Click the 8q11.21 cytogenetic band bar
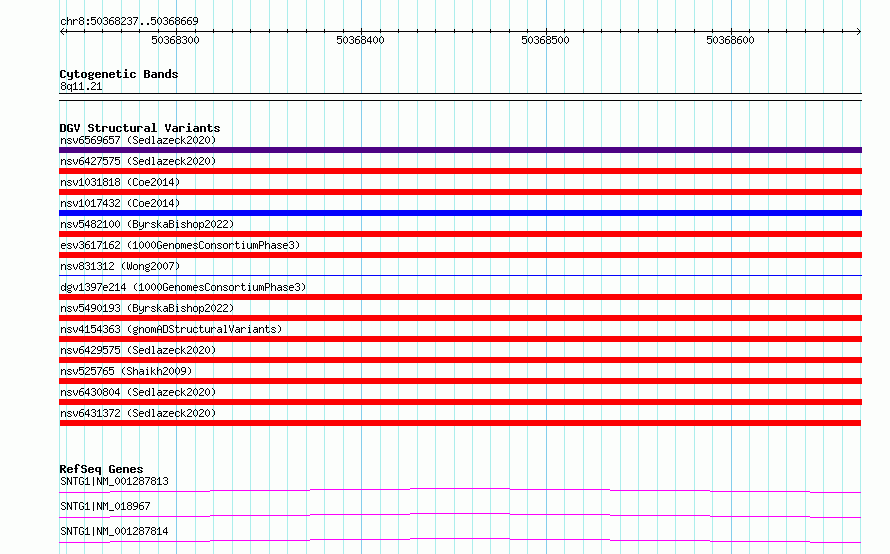 pos(460,97)
